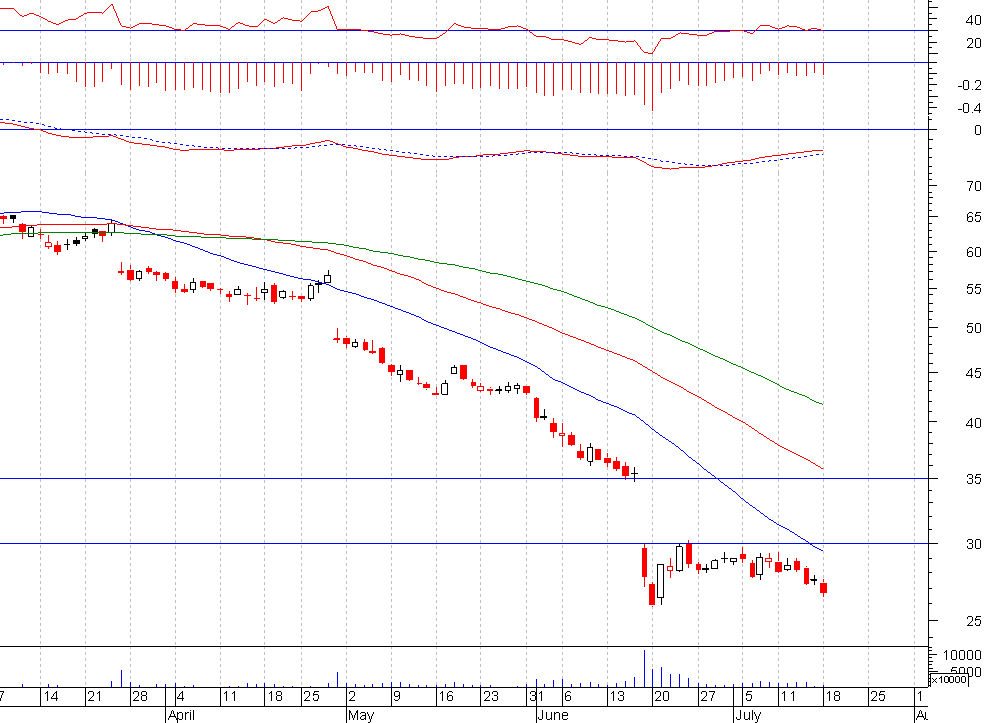Image resolution: width=985 pixels, height=723 pixels.
Task: Click date label 31 before June
Action: [x=536, y=696]
